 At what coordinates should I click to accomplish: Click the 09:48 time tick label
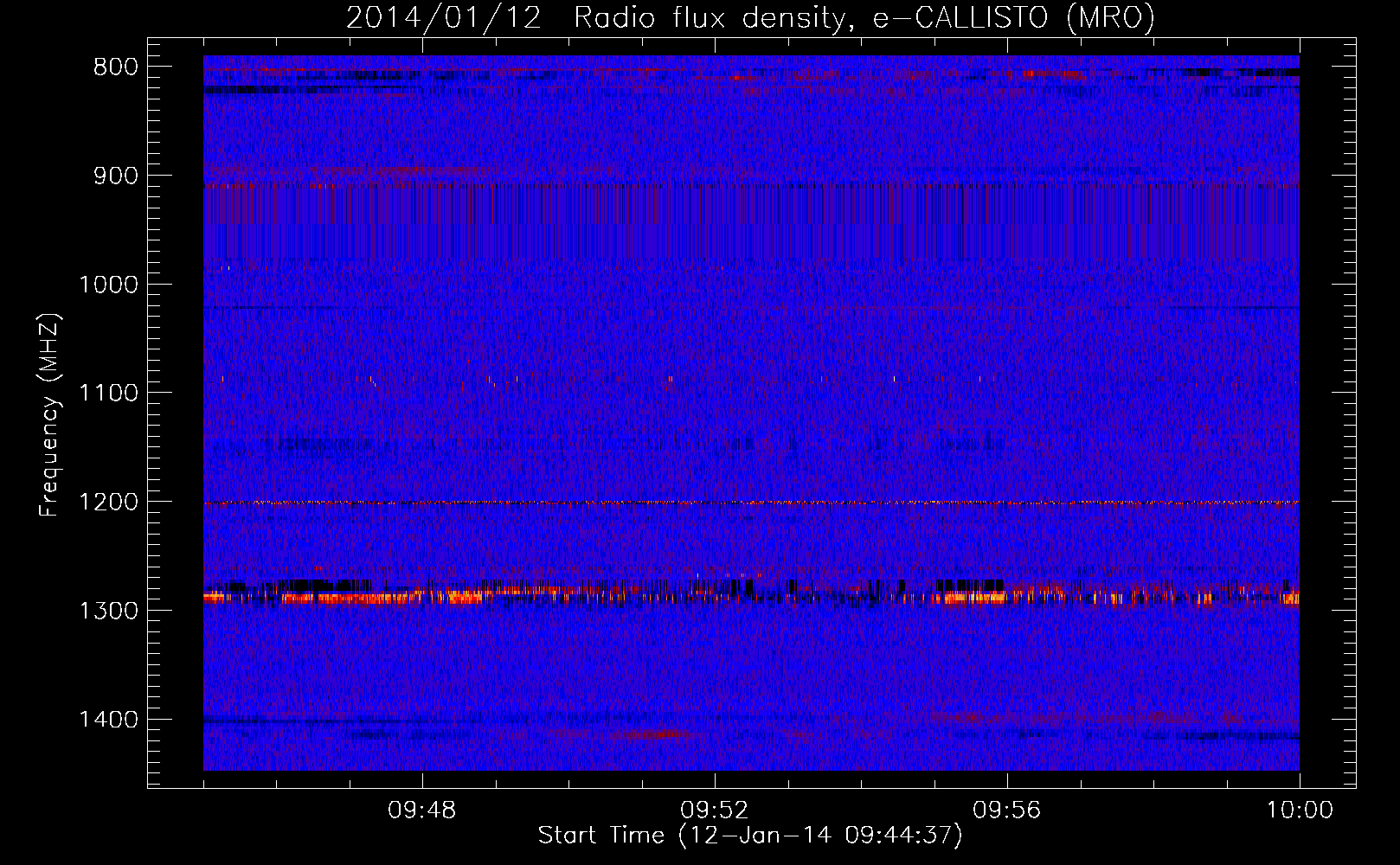point(422,811)
